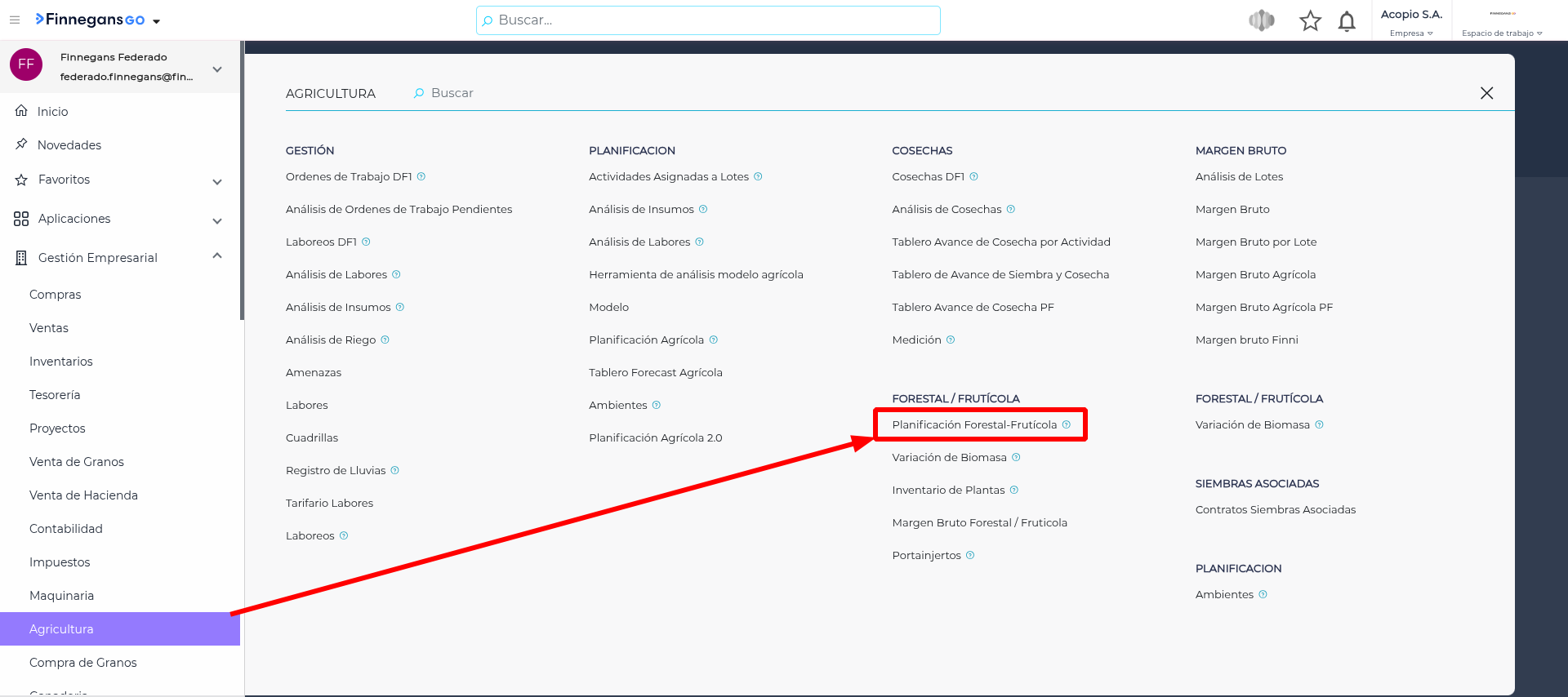The width and height of the screenshot is (1568, 697).
Task: Click the info icon beside Portainjertos
Action: click(970, 555)
